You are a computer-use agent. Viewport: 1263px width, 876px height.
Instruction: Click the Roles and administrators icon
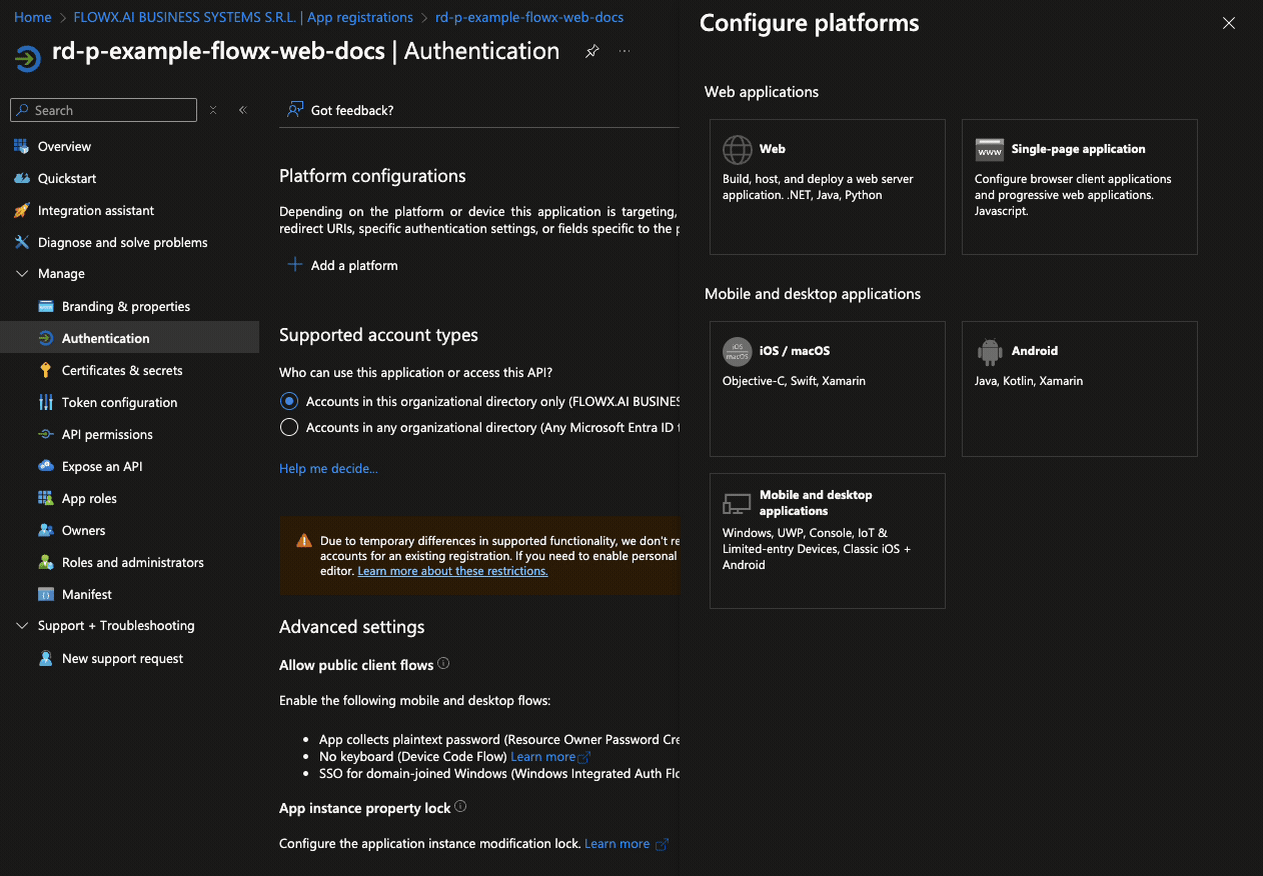[45, 563]
